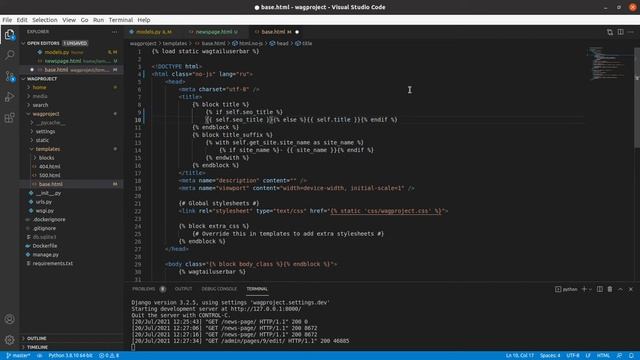The width and height of the screenshot is (640, 360).
Task: Open the feedback icon in status bar
Action: pos(619,356)
